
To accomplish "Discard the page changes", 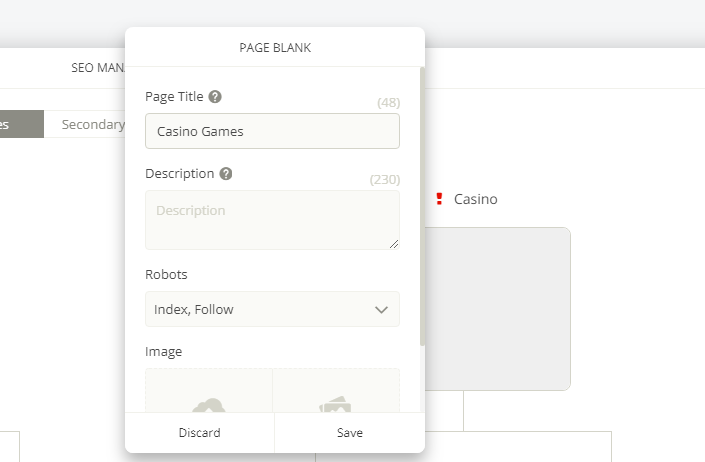I will tap(200, 433).
